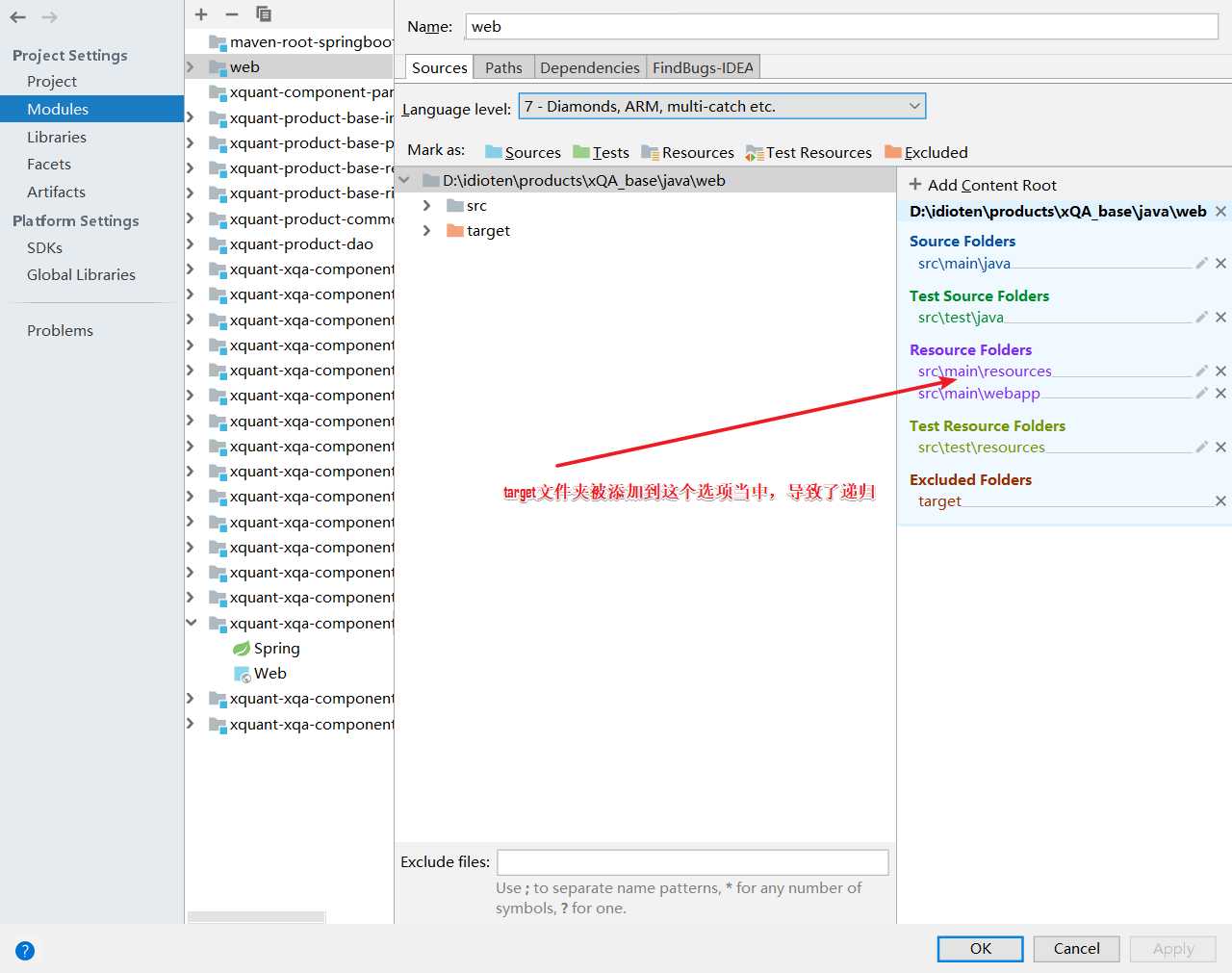Click the Cancel button

point(1076,948)
